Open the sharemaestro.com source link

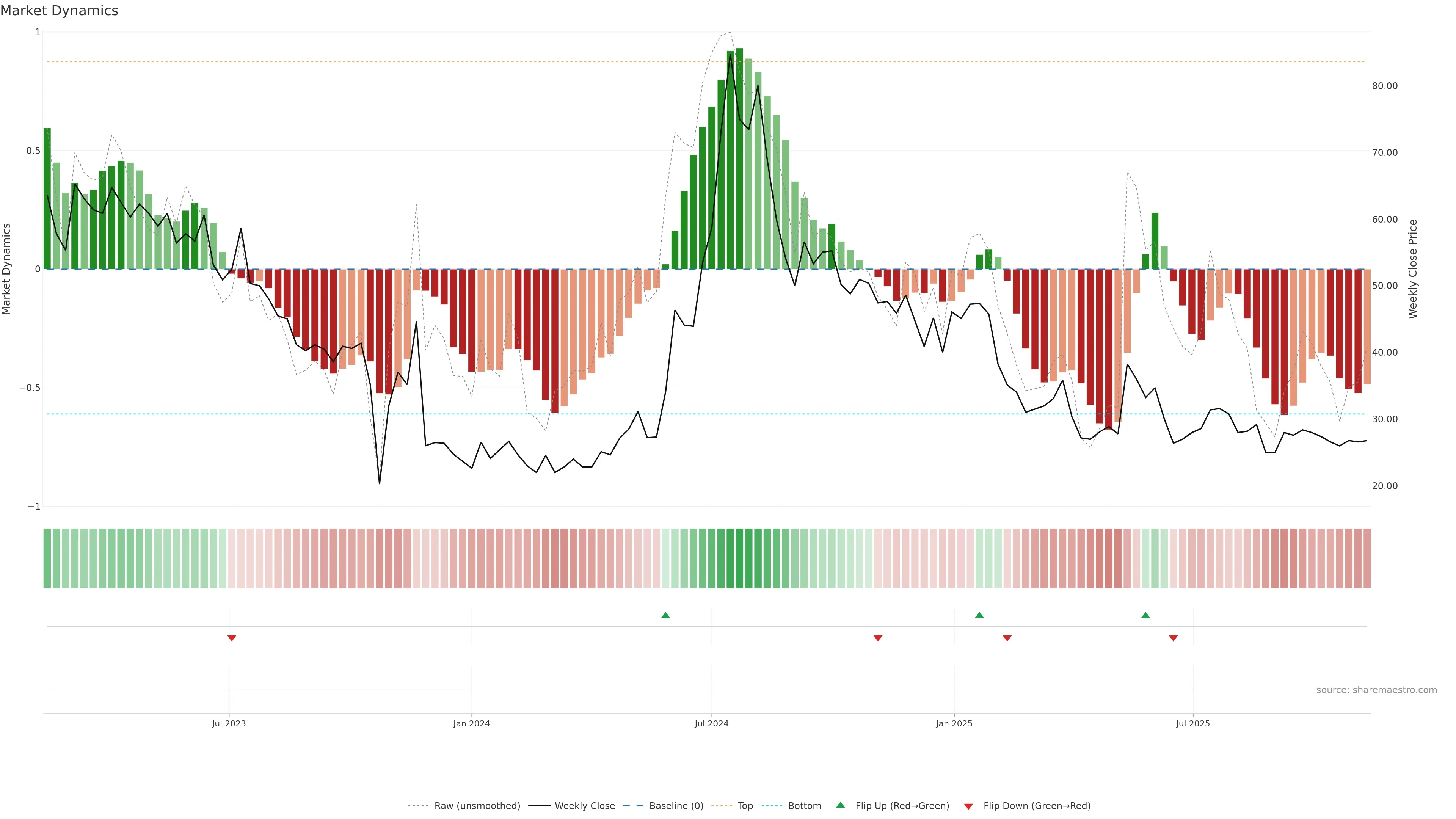click(x=1376, y=690)
